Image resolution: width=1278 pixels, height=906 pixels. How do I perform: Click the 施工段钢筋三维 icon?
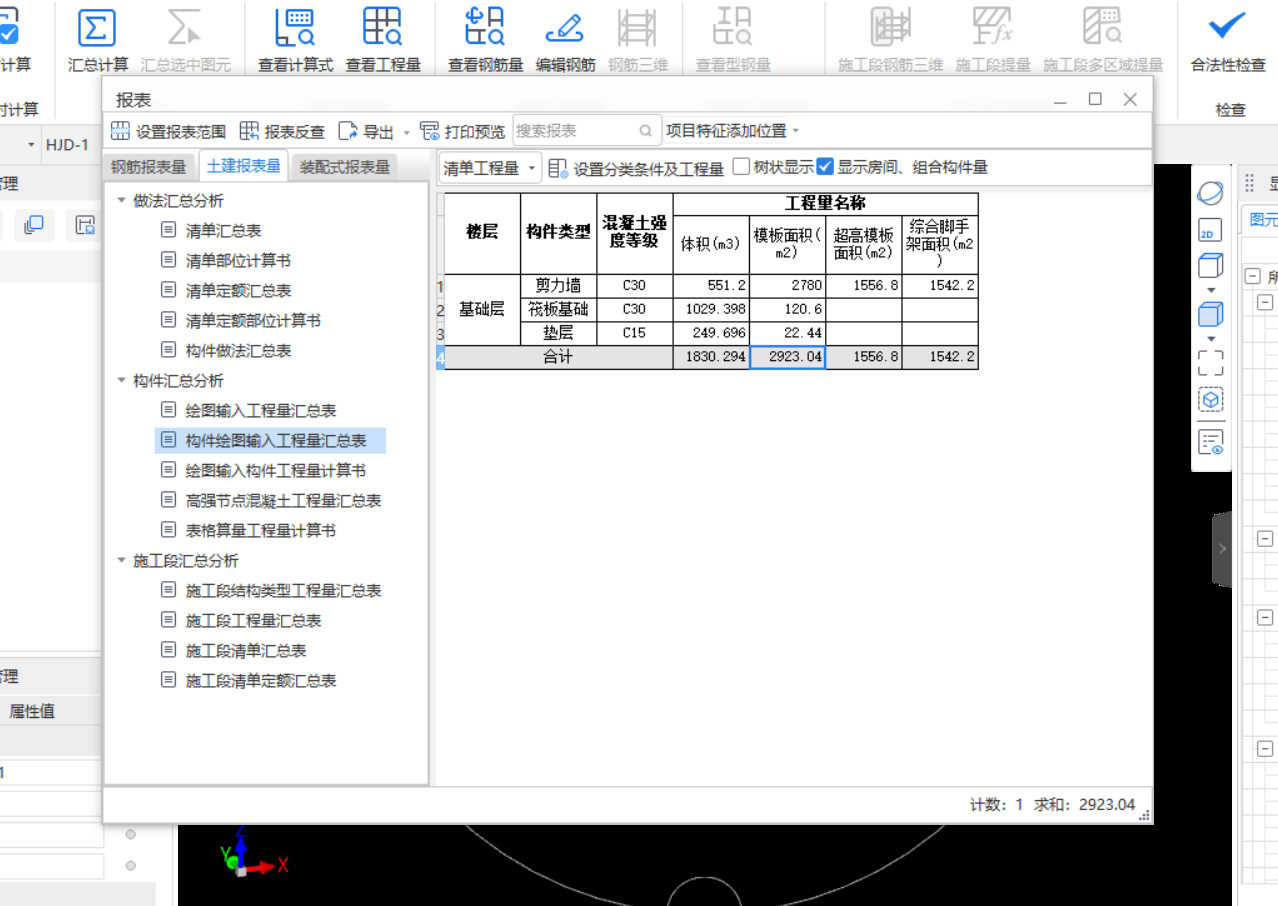890,28
